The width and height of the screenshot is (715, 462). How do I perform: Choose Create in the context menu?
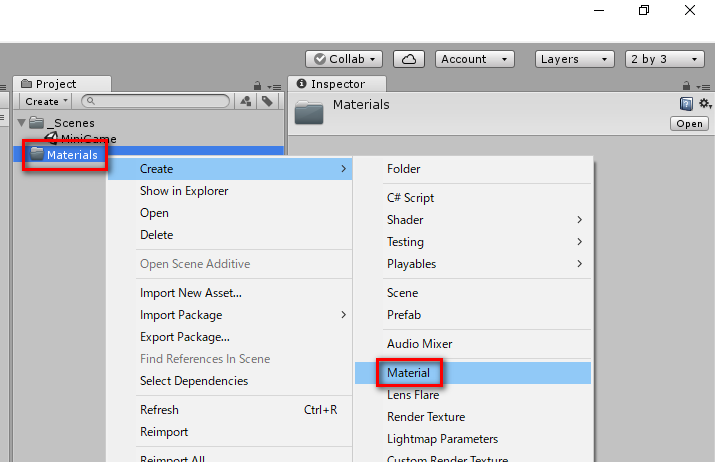click(230, 169)
